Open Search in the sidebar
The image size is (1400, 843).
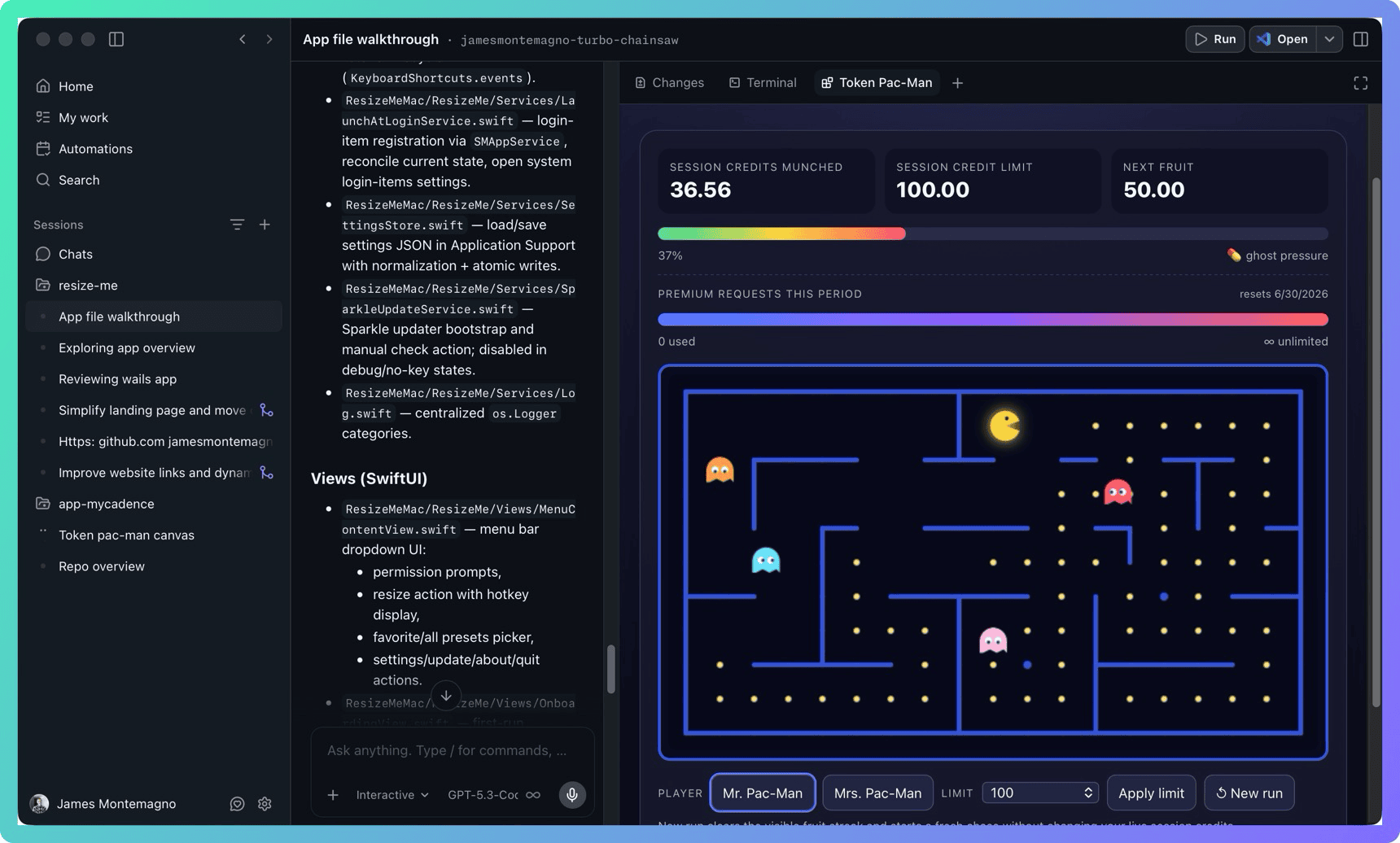(x=79, y=180)
